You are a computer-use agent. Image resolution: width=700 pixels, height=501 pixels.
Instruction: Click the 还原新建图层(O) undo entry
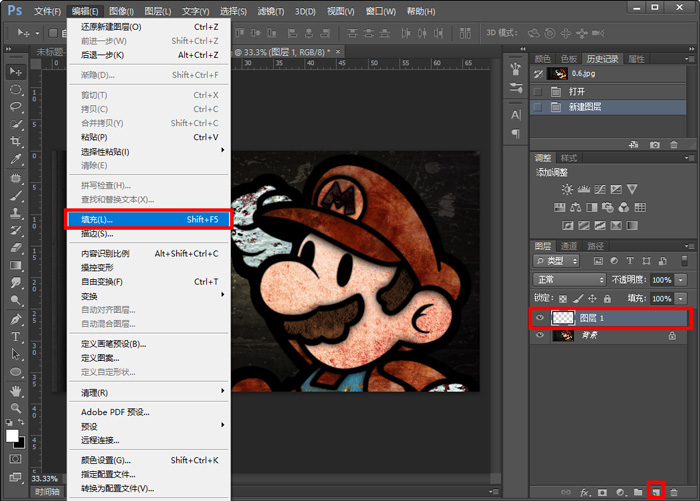click(x=149, y=27)
